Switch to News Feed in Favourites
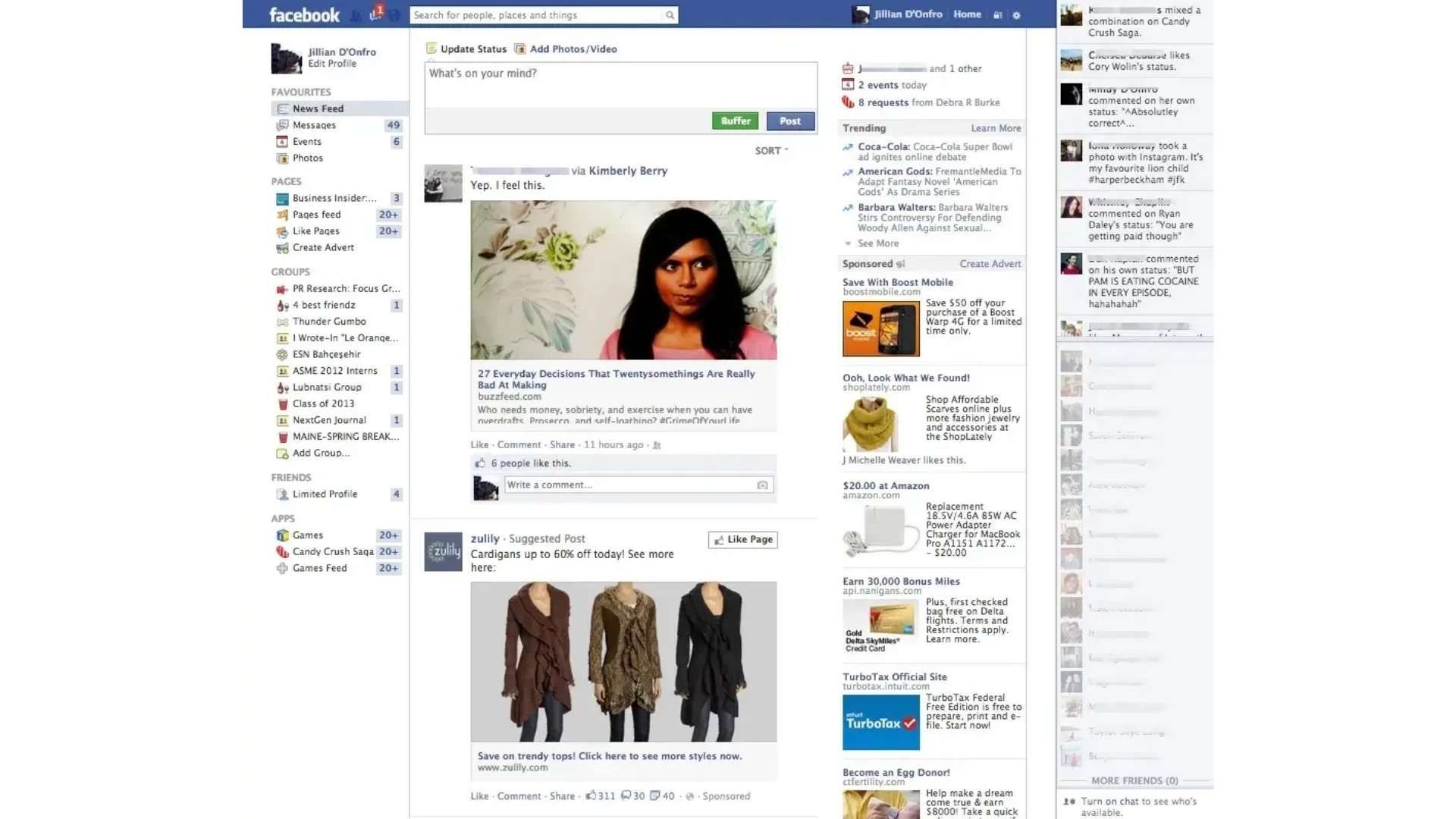 (318, 108)
